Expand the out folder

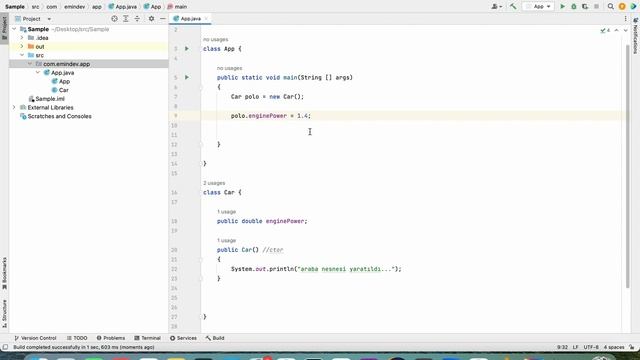pyautogui.click(x=22, y=47)
